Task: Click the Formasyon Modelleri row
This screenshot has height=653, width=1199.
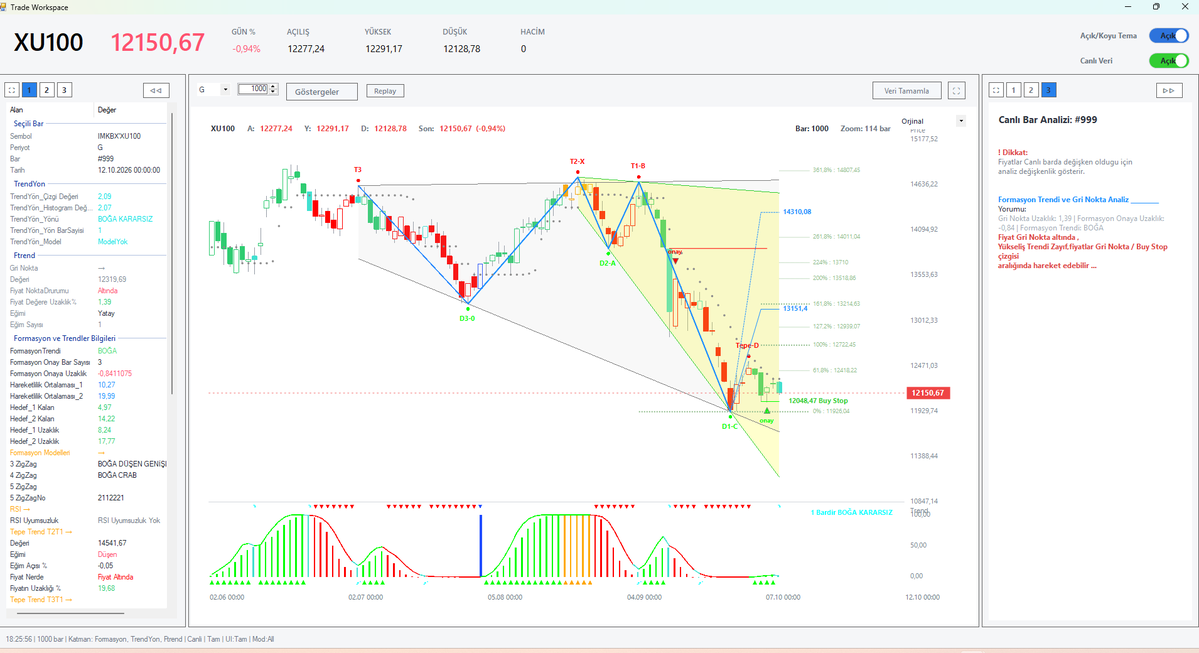Action: 87,453
